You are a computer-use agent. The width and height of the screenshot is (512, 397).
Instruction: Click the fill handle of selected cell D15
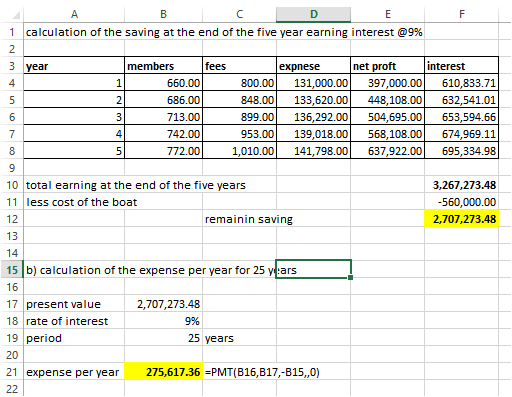pyautogui.click(x=350, y=277)
